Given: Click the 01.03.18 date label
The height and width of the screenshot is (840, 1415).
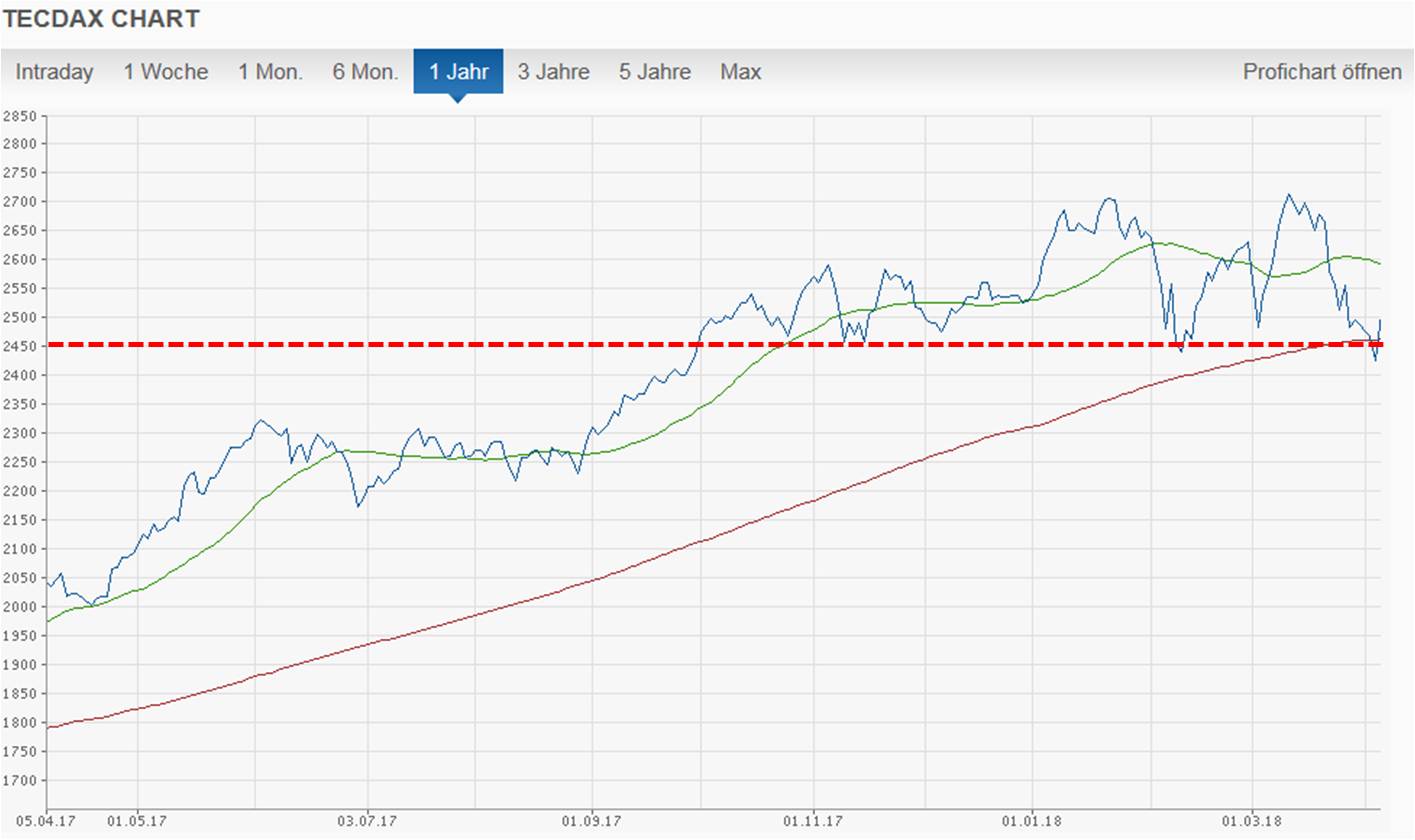Looking at the screenshot, I should (1252, 822).
